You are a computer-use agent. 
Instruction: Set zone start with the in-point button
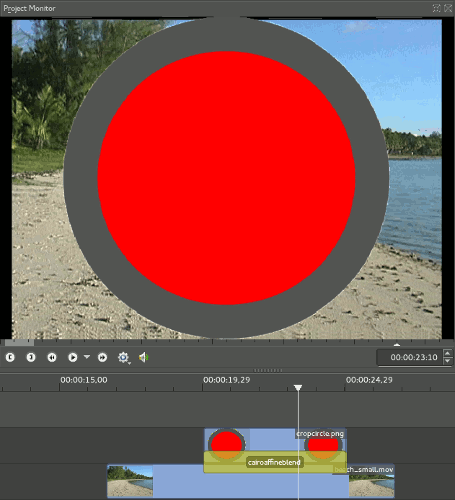[x=10, y=357]
